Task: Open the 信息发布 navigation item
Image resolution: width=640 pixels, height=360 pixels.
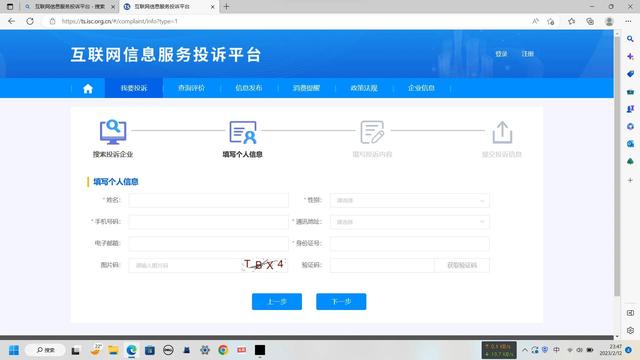Action: click(249, 88)
